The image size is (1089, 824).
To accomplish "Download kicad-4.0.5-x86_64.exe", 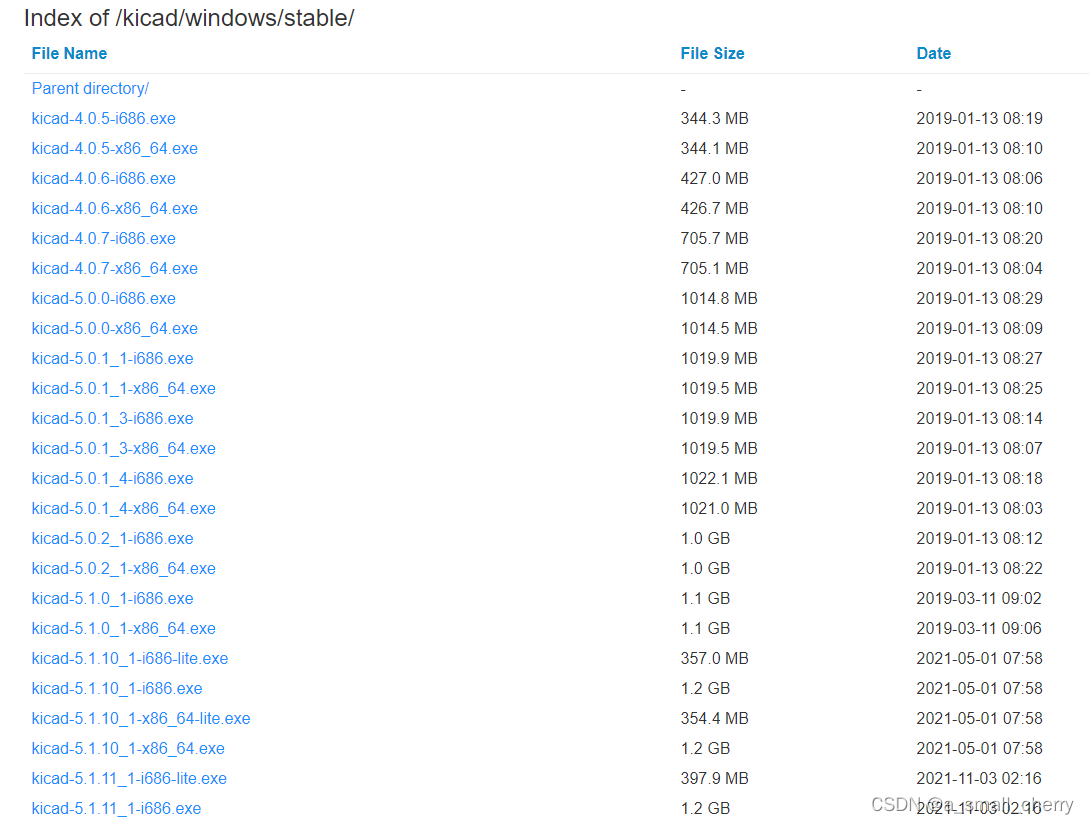I will [115, 149].
